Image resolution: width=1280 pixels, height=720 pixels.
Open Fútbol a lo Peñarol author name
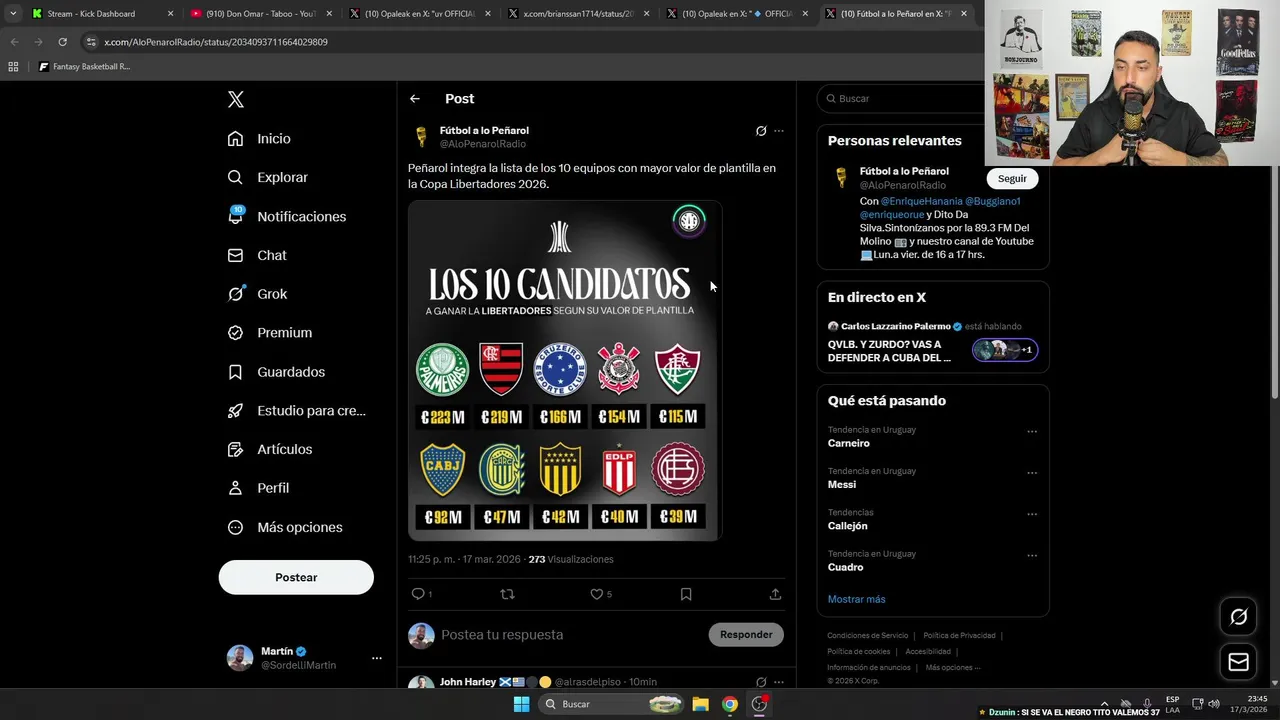click(x=484, y=131)
